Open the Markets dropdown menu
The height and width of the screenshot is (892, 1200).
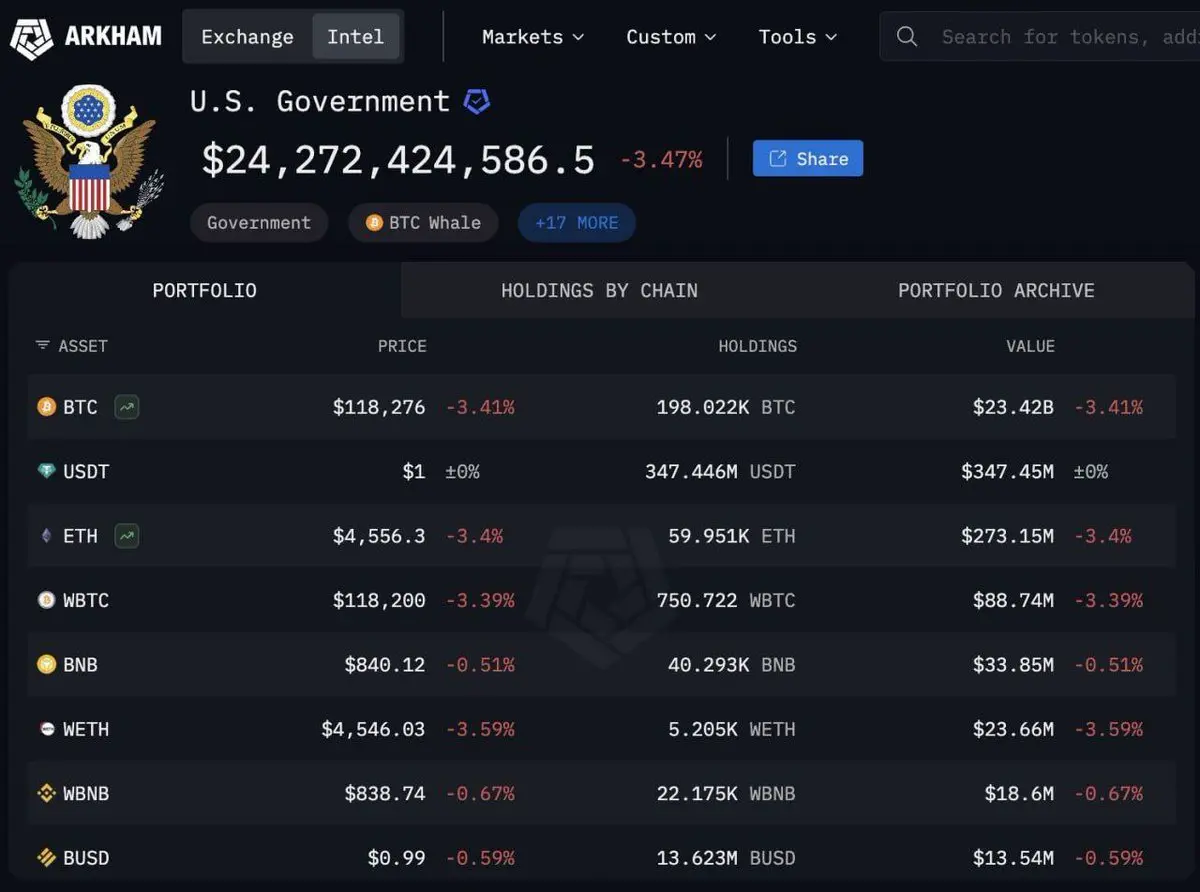coord(533,37)
